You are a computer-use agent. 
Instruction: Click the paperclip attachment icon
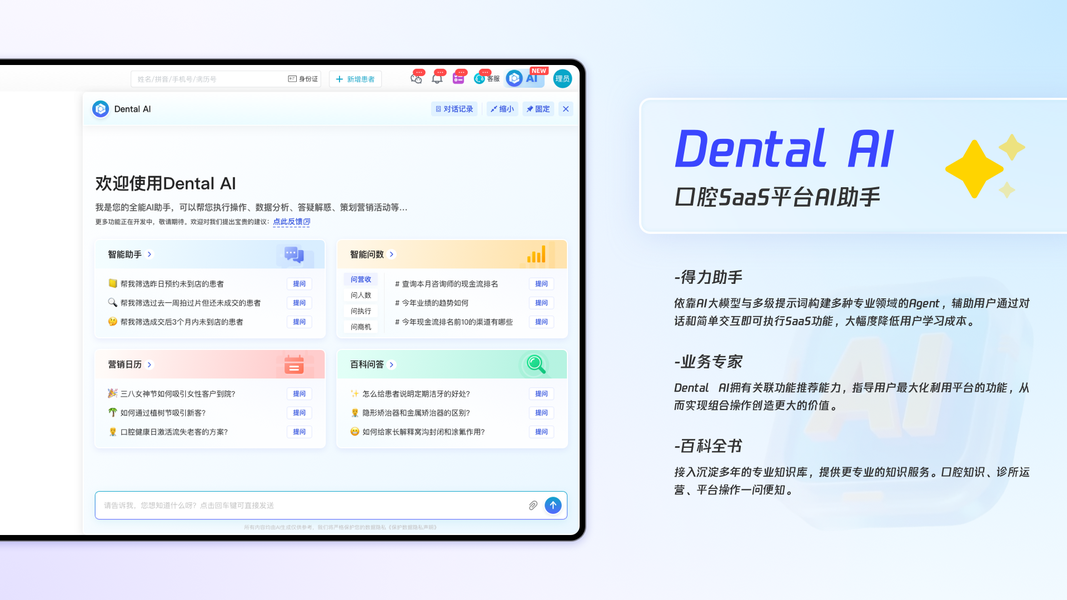tap(533, 505)
